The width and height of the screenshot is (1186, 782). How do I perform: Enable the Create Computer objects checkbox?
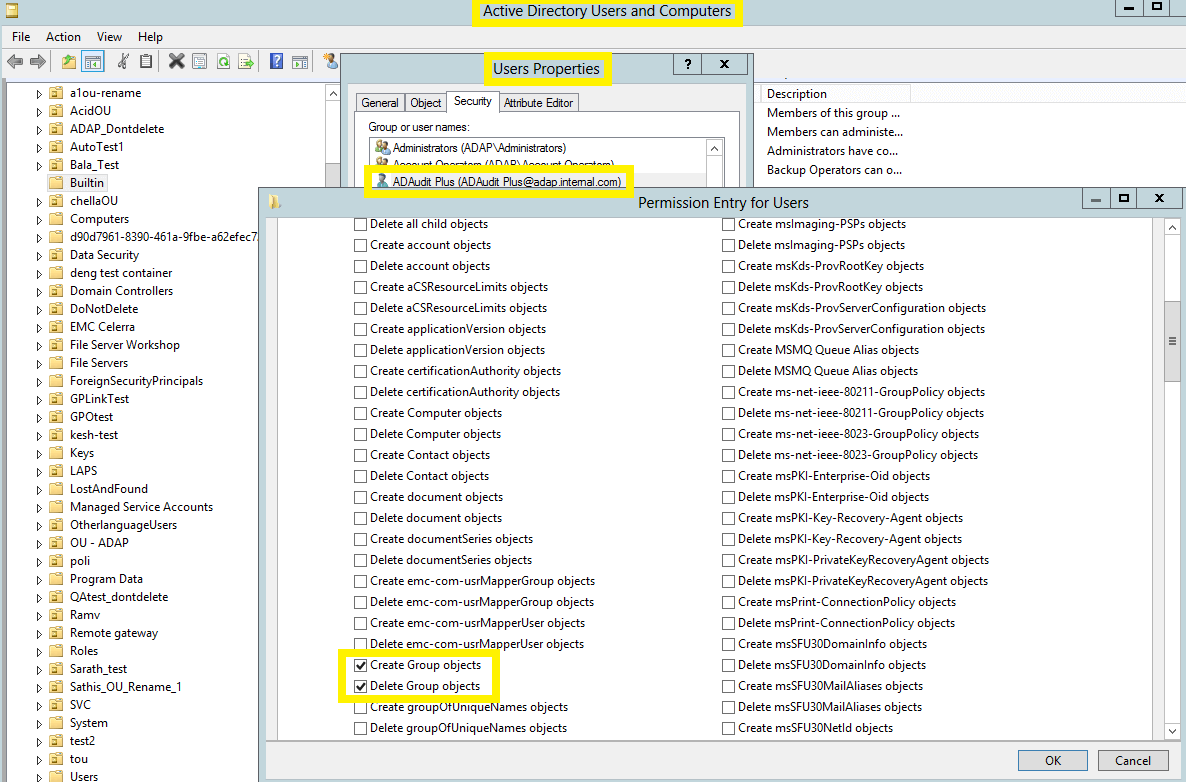(x=360, y=413)
